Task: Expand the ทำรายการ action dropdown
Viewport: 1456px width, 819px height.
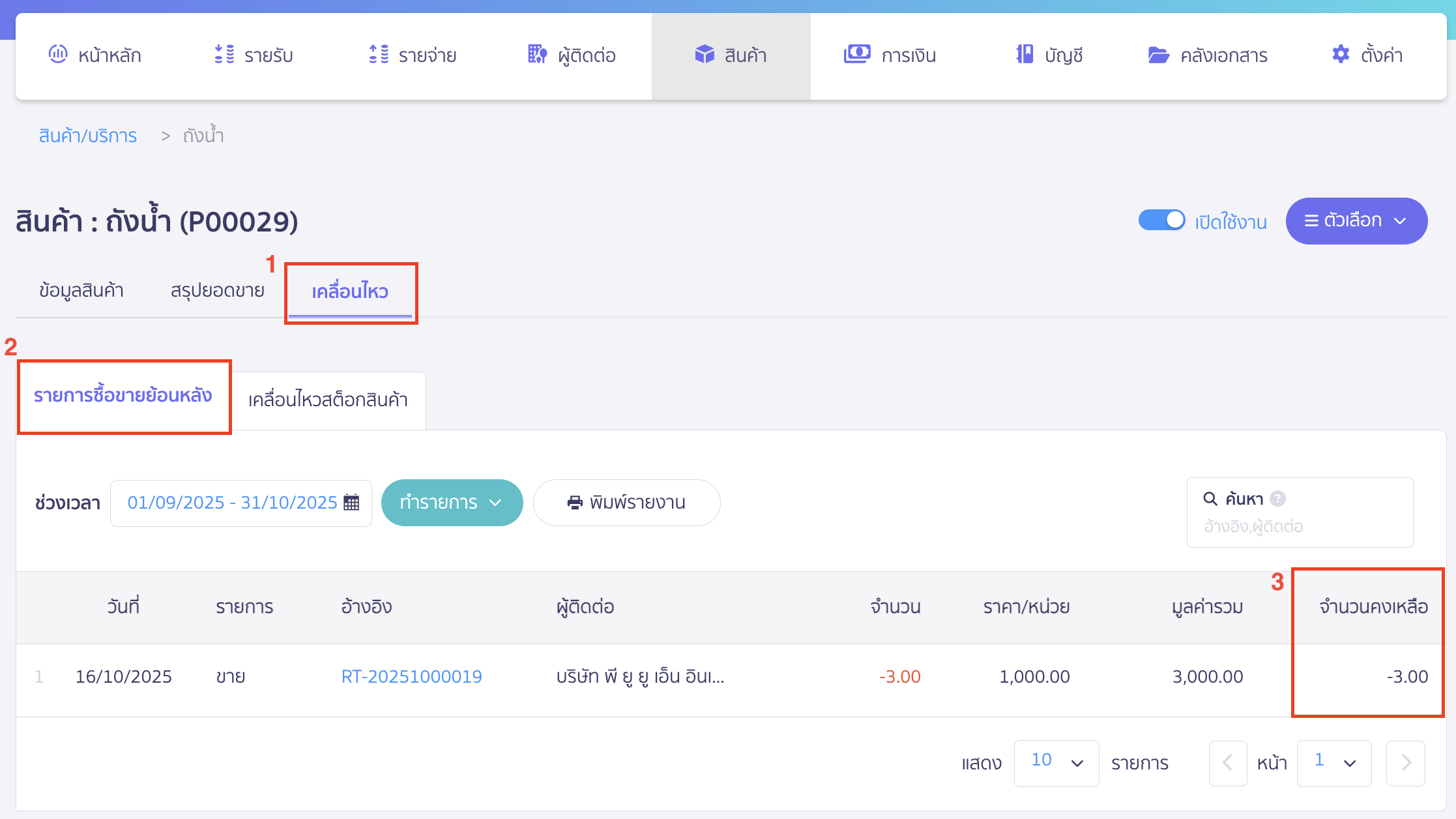Action: (x=452, y=502)
